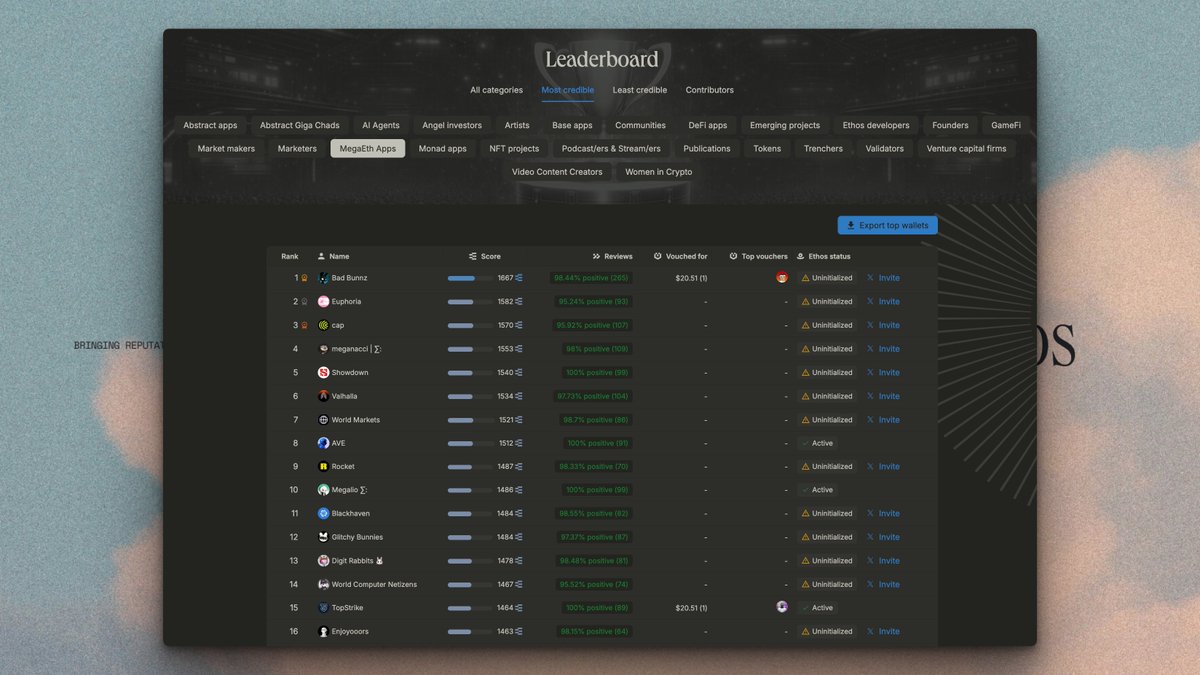Select the Validators category

pos(884,148)
